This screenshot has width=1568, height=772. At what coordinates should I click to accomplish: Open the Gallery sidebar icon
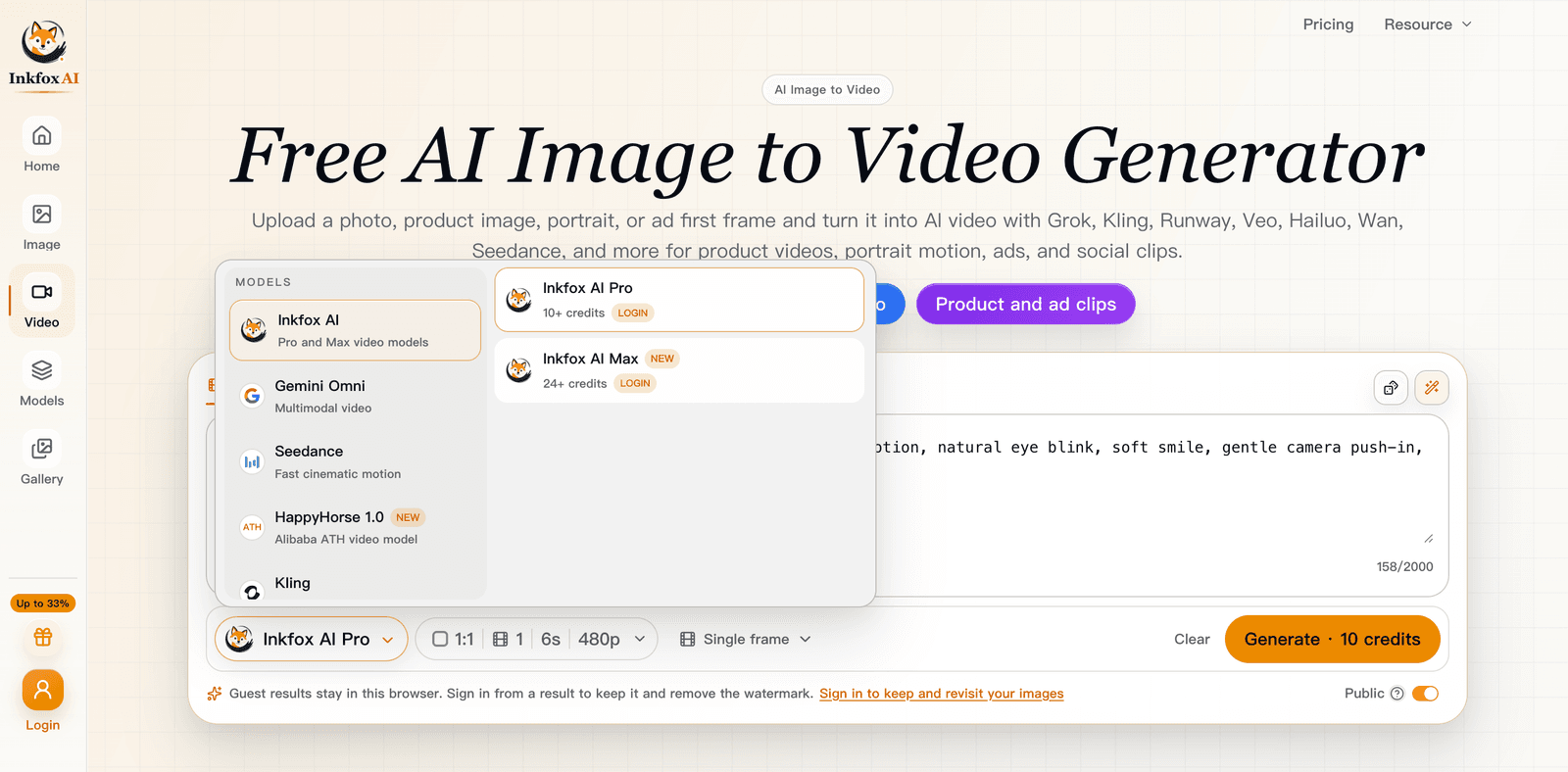point(42,449)
